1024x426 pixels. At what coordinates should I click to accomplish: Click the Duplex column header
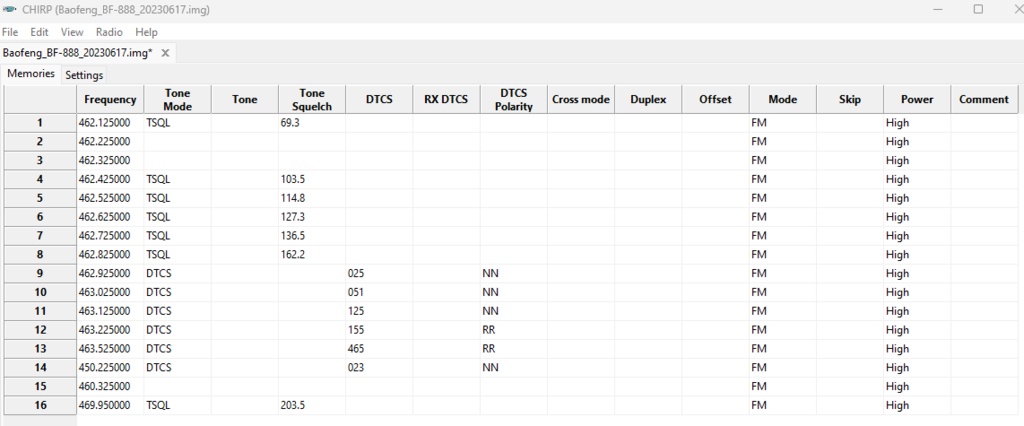pyautogui.click(x=648, y=99)
